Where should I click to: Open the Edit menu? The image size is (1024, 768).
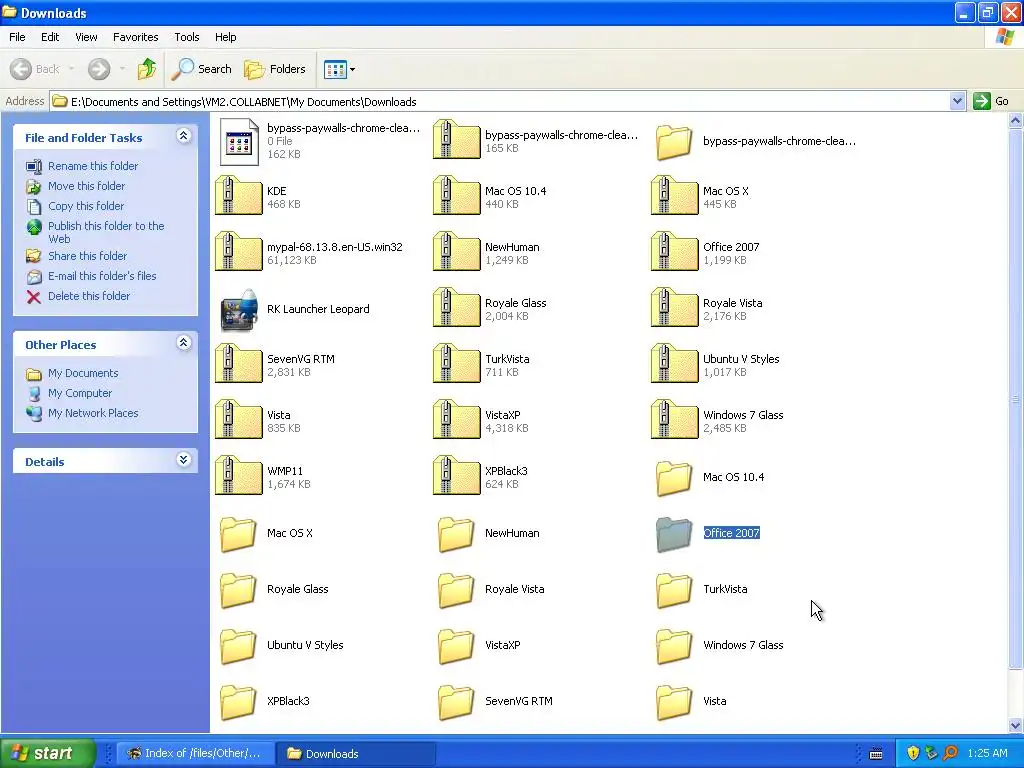click(50, 37)
